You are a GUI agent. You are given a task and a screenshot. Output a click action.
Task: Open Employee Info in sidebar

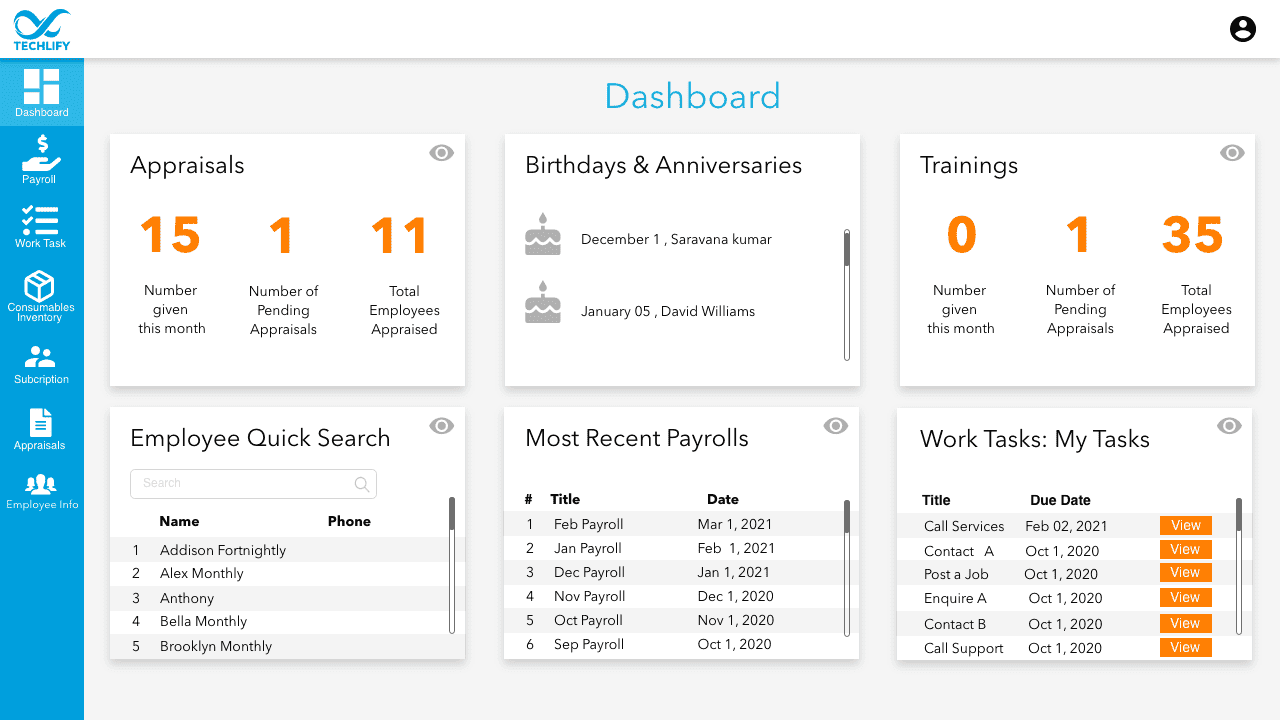tap(41, 491)
